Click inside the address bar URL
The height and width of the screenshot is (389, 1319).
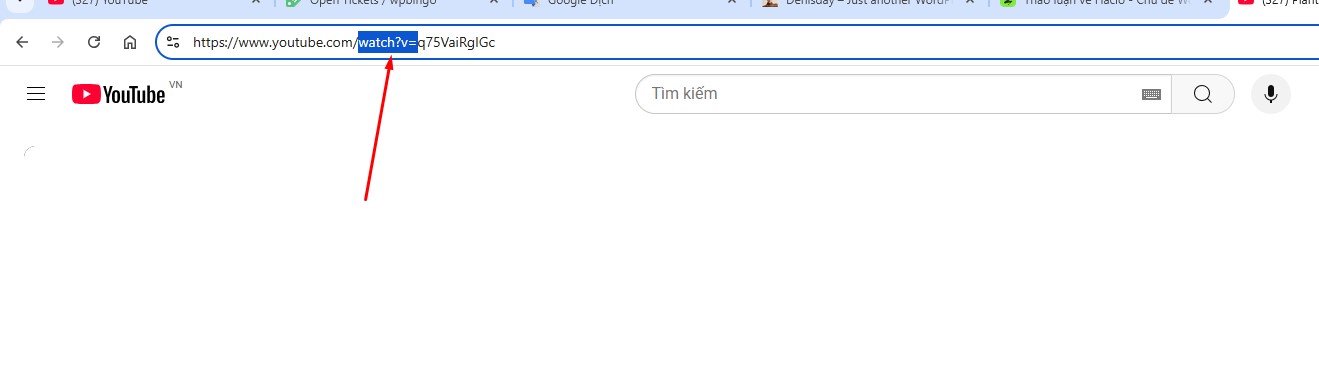(740, 42)
